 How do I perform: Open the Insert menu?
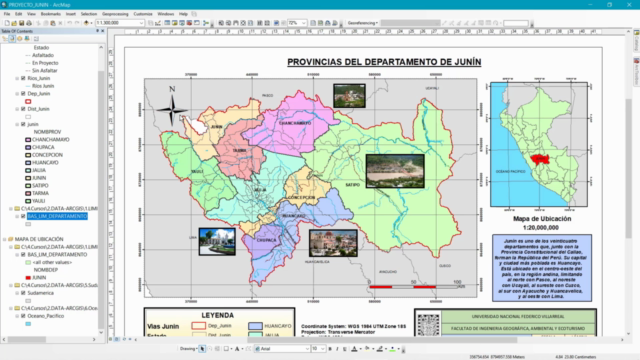click(x=71, y=14)
